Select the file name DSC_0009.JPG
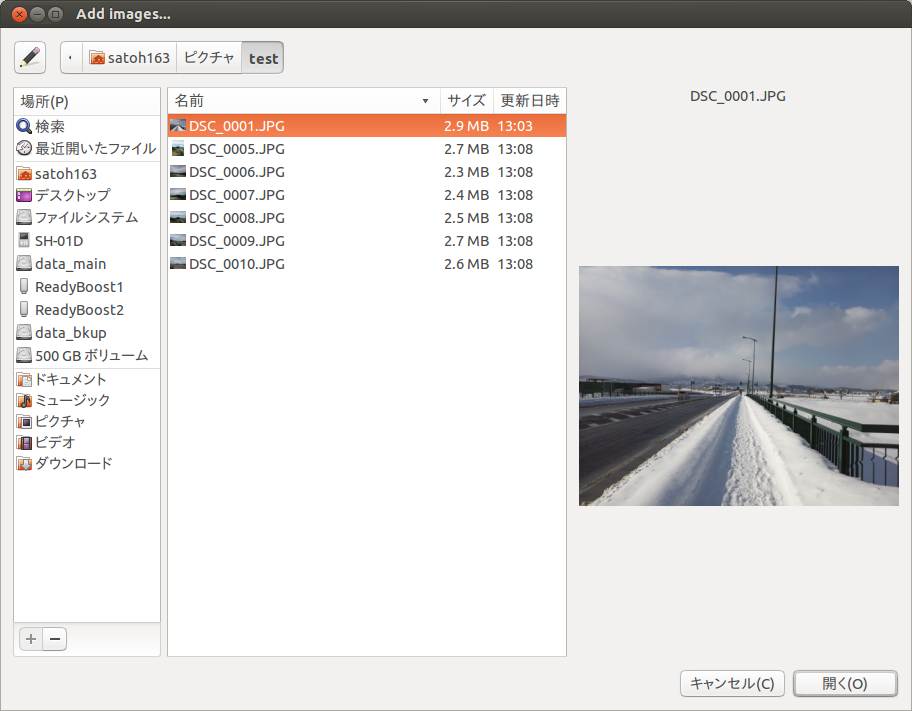 237,241
